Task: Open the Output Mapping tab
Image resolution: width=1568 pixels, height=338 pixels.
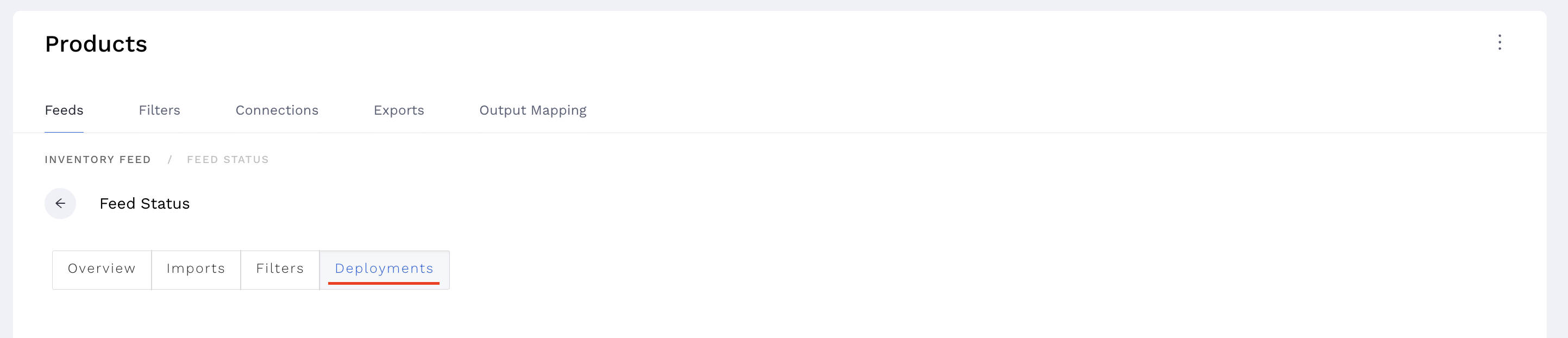Action: 532,110
